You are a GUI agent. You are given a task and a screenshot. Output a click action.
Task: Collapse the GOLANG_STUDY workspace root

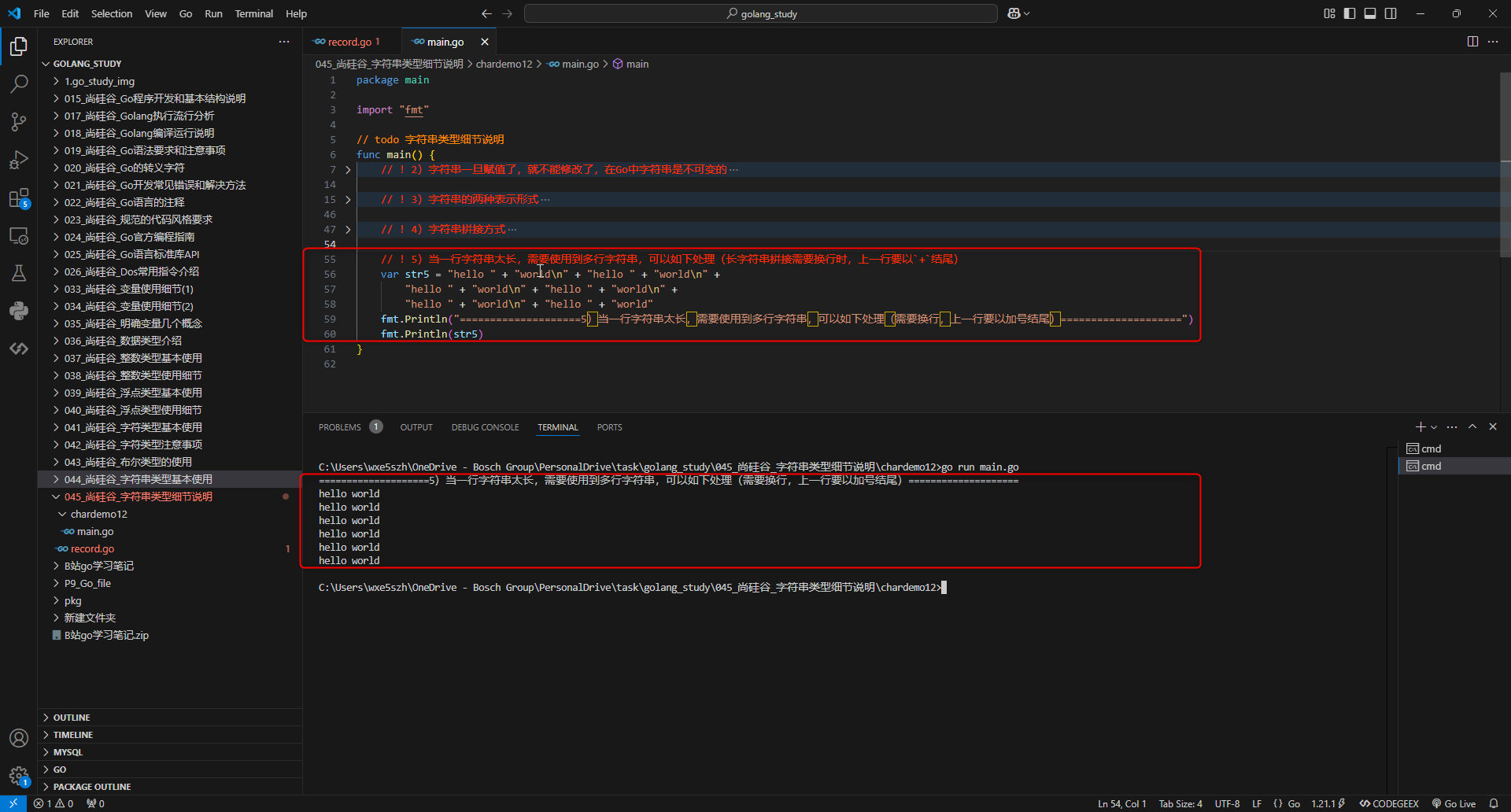pyautogui.click(x=170, y=64)
